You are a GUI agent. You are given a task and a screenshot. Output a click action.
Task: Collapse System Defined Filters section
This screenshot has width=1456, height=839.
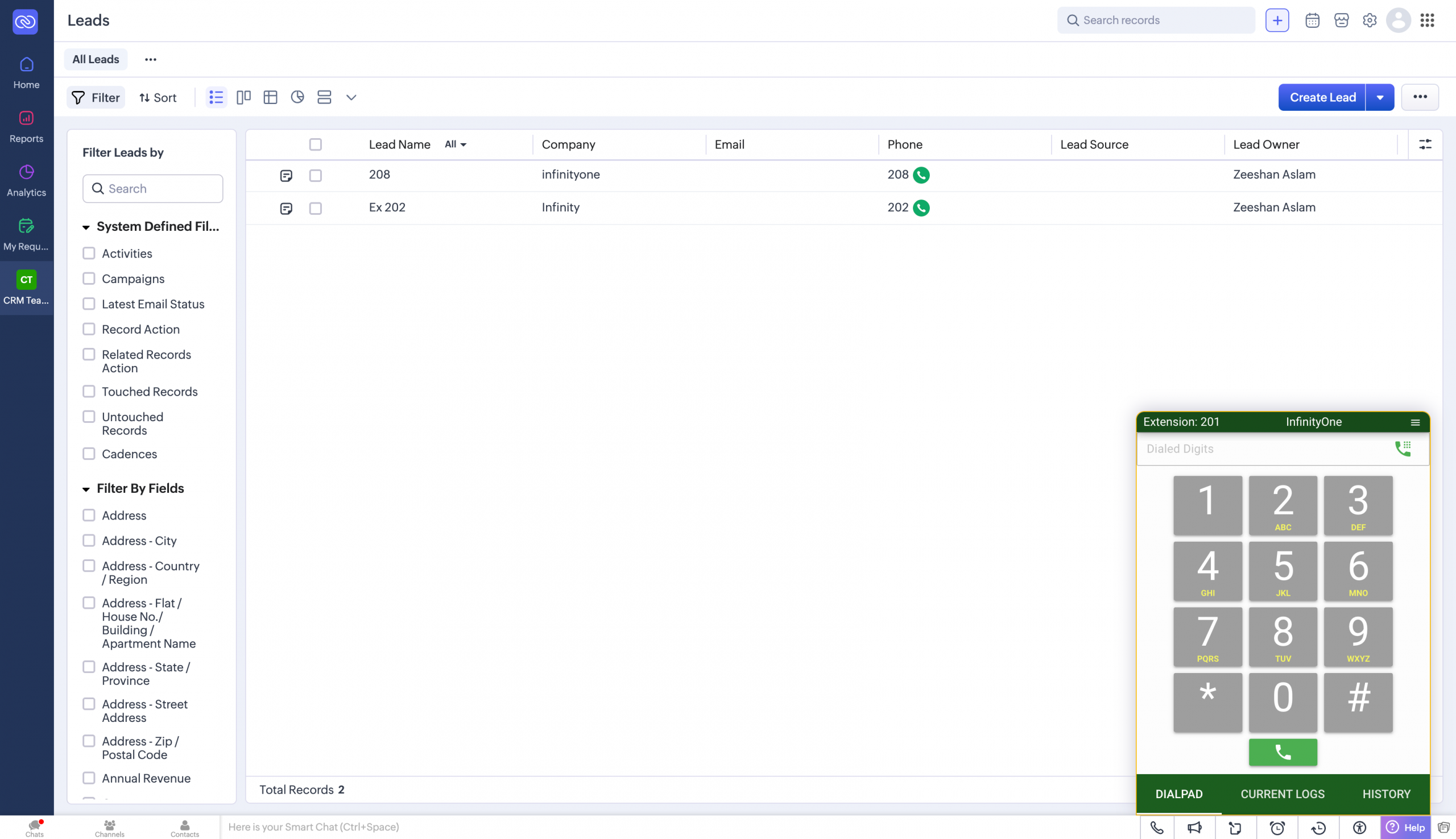point(86,227)
